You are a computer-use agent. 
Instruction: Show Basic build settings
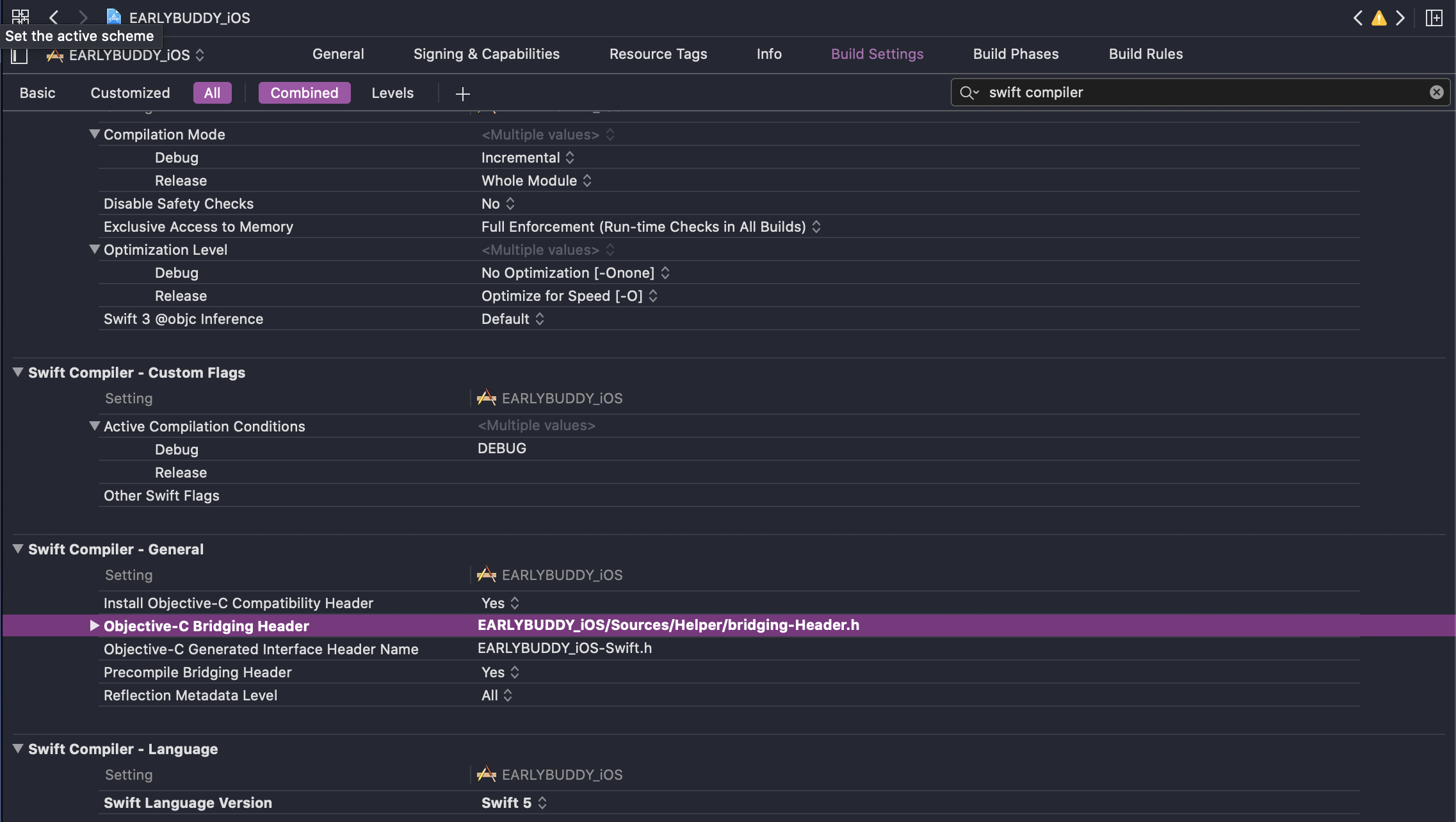tap(37, 93)
